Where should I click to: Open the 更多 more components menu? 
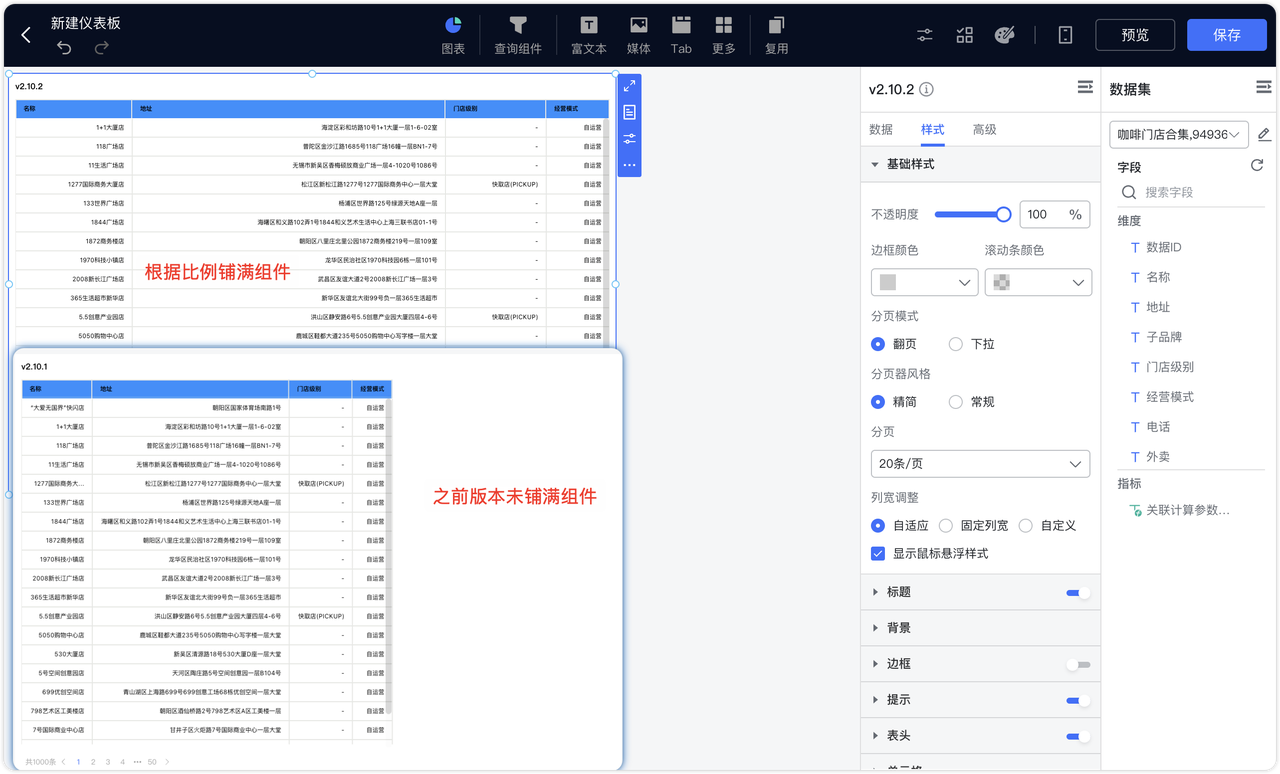tap(724, 35)
